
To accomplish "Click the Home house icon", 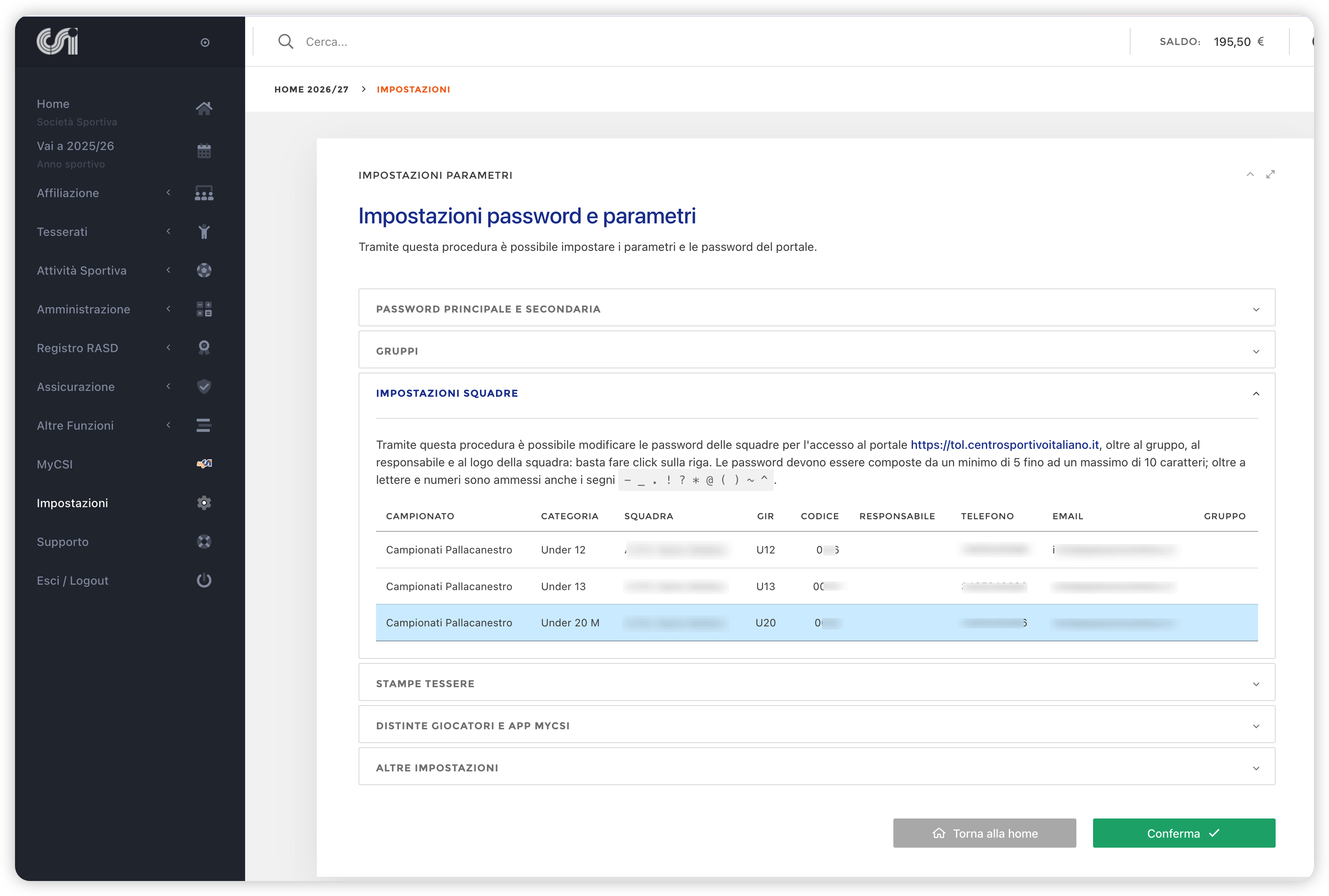I will pyautogui.click(x=204, y=108).
